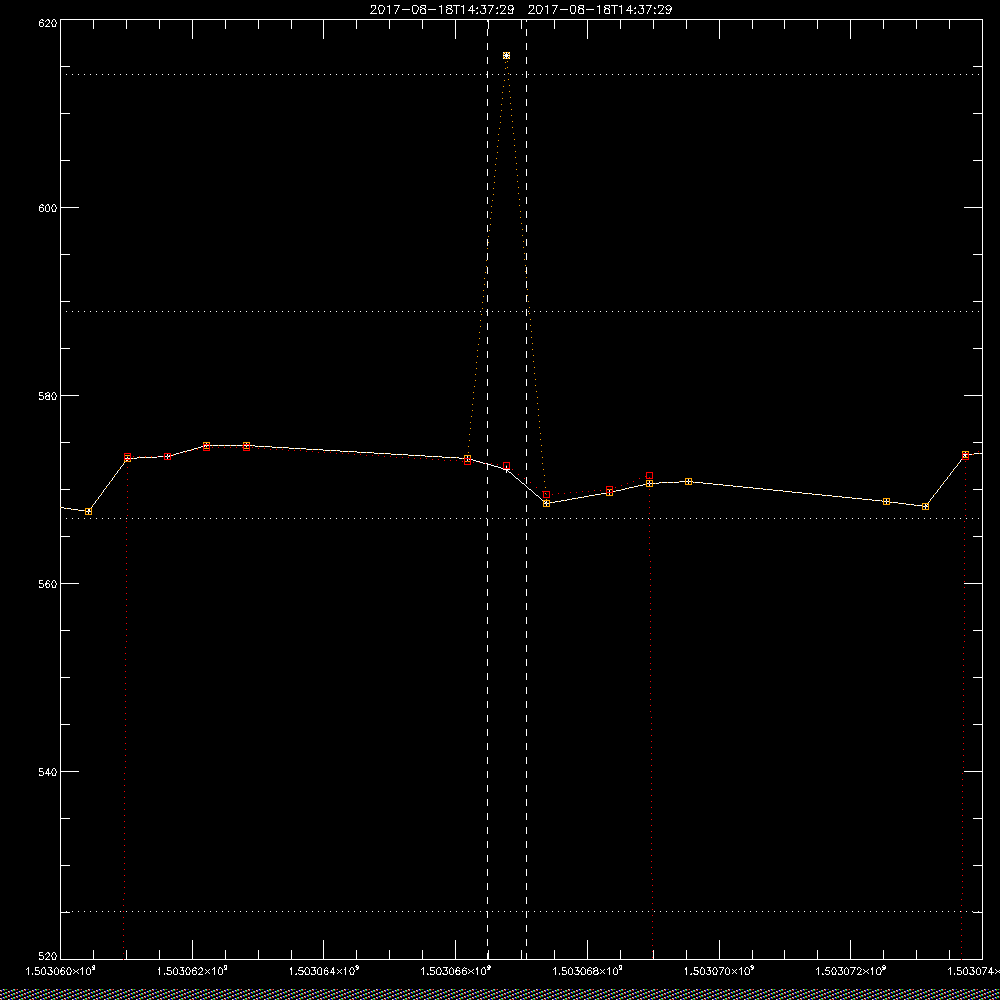Click the first orange marker near 568 at plot start
Viewport: 1000px width, 1000px height.
pos(89,511)
